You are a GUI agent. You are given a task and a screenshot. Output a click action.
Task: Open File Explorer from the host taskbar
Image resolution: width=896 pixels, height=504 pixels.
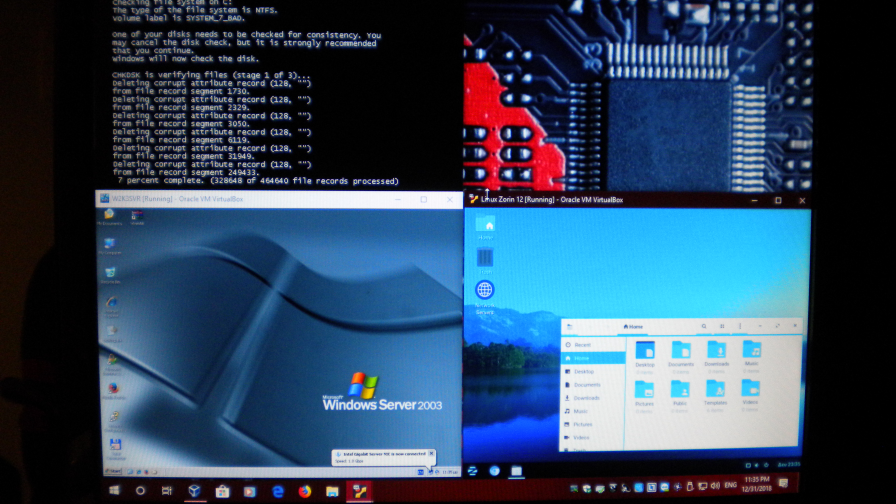pos(332,491)
